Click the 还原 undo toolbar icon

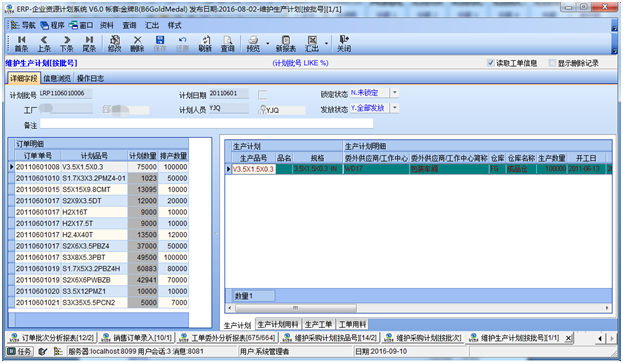[182, 44]
